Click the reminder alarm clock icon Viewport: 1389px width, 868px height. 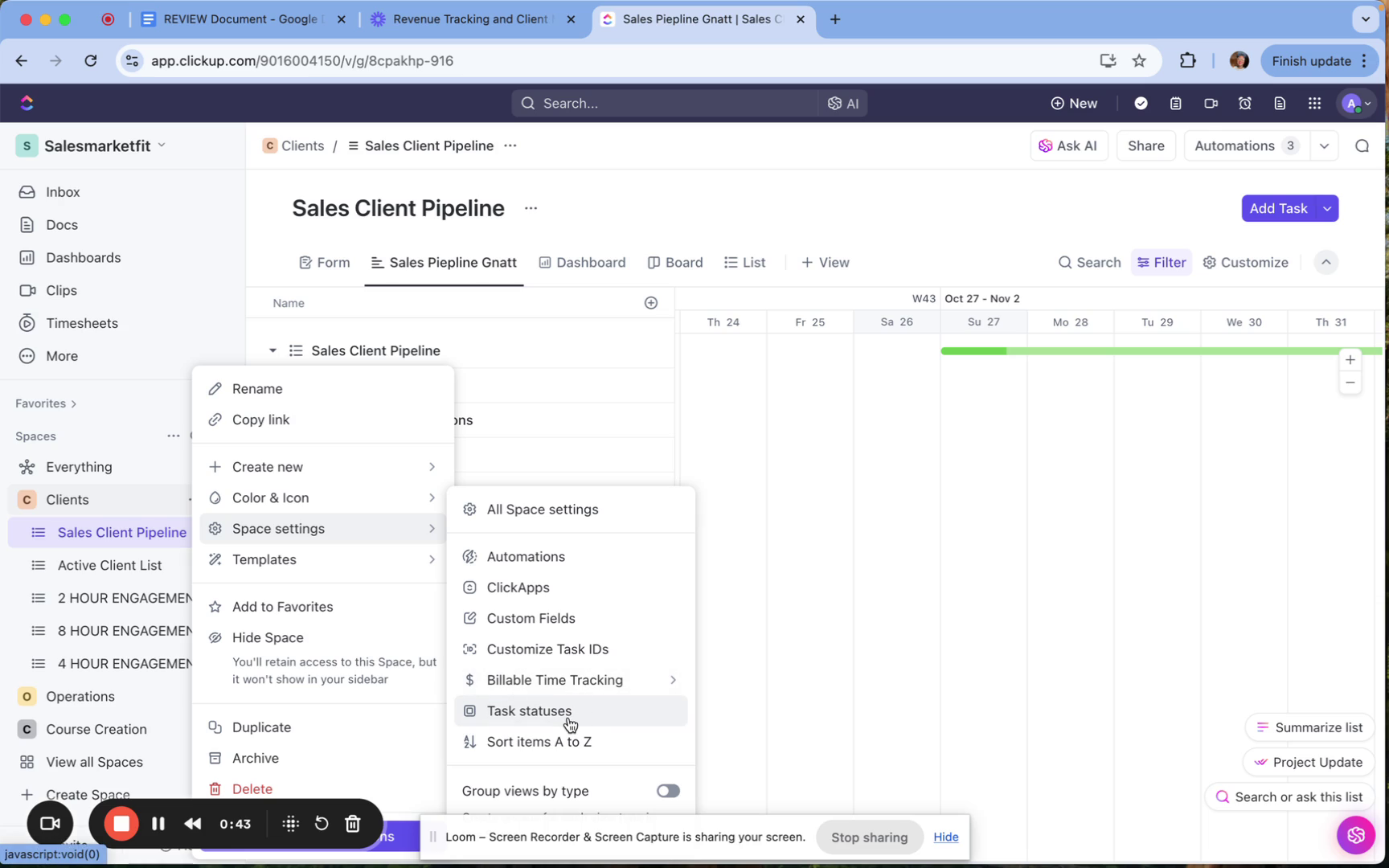[1244, 103]
